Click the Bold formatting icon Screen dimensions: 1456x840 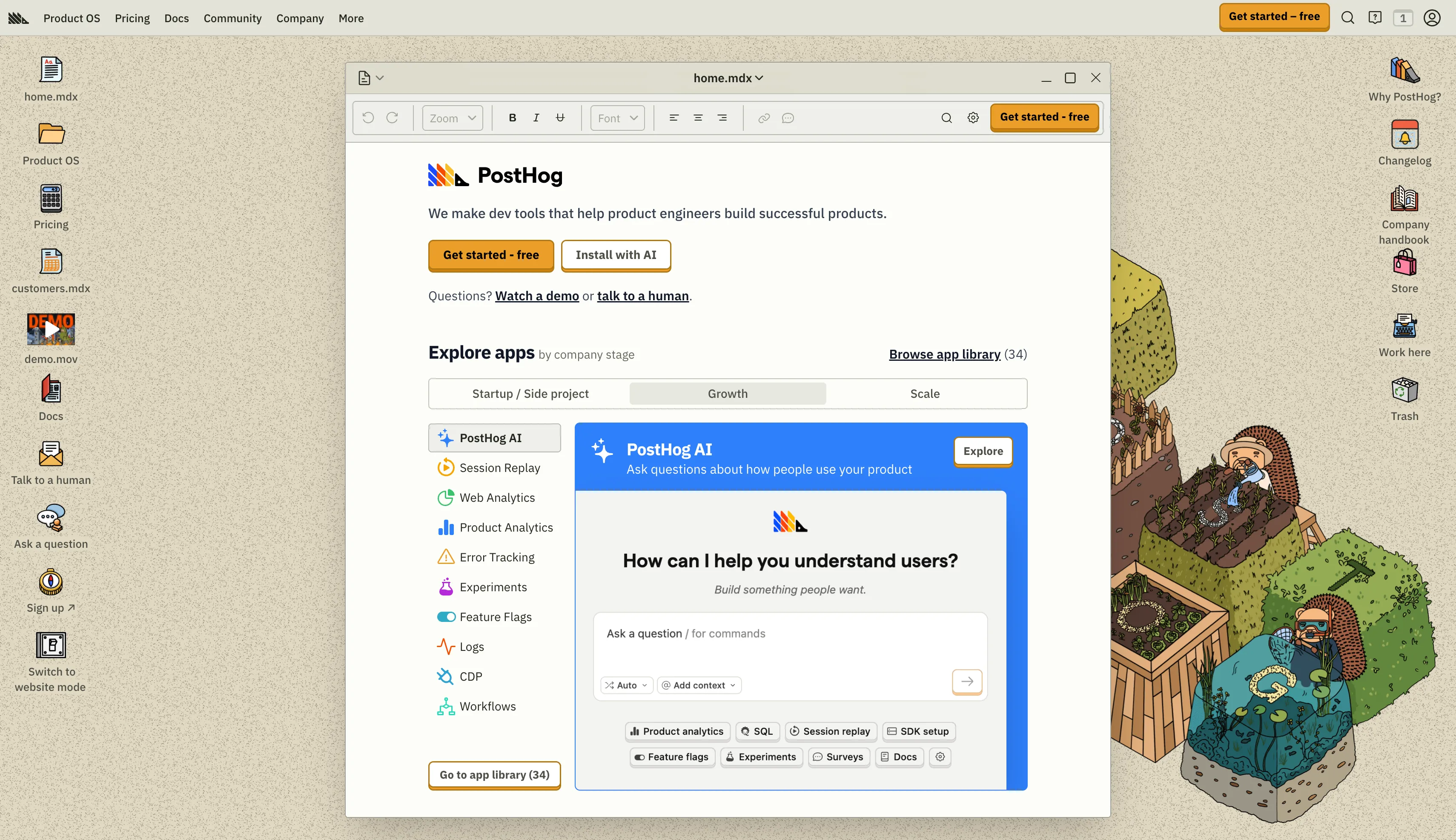pos(512,118)
